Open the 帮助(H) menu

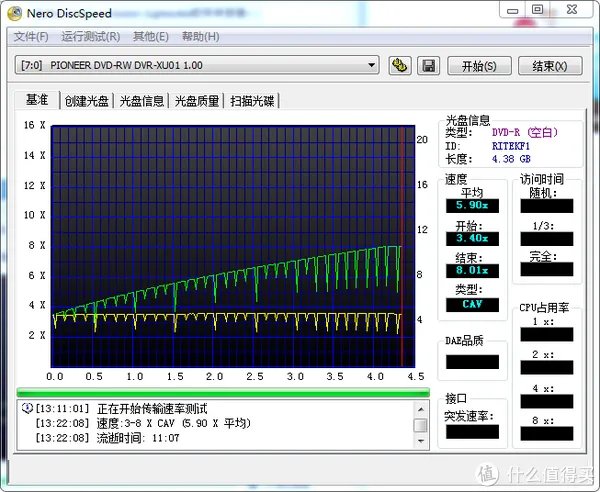click(x=203, y=37)
